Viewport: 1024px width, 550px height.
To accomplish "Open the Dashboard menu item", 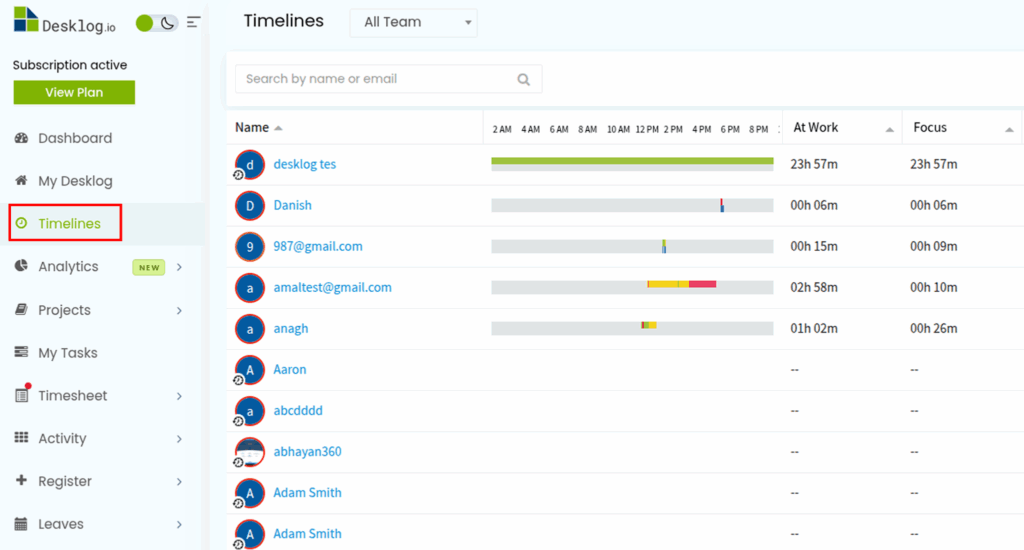I will [75, 138].
